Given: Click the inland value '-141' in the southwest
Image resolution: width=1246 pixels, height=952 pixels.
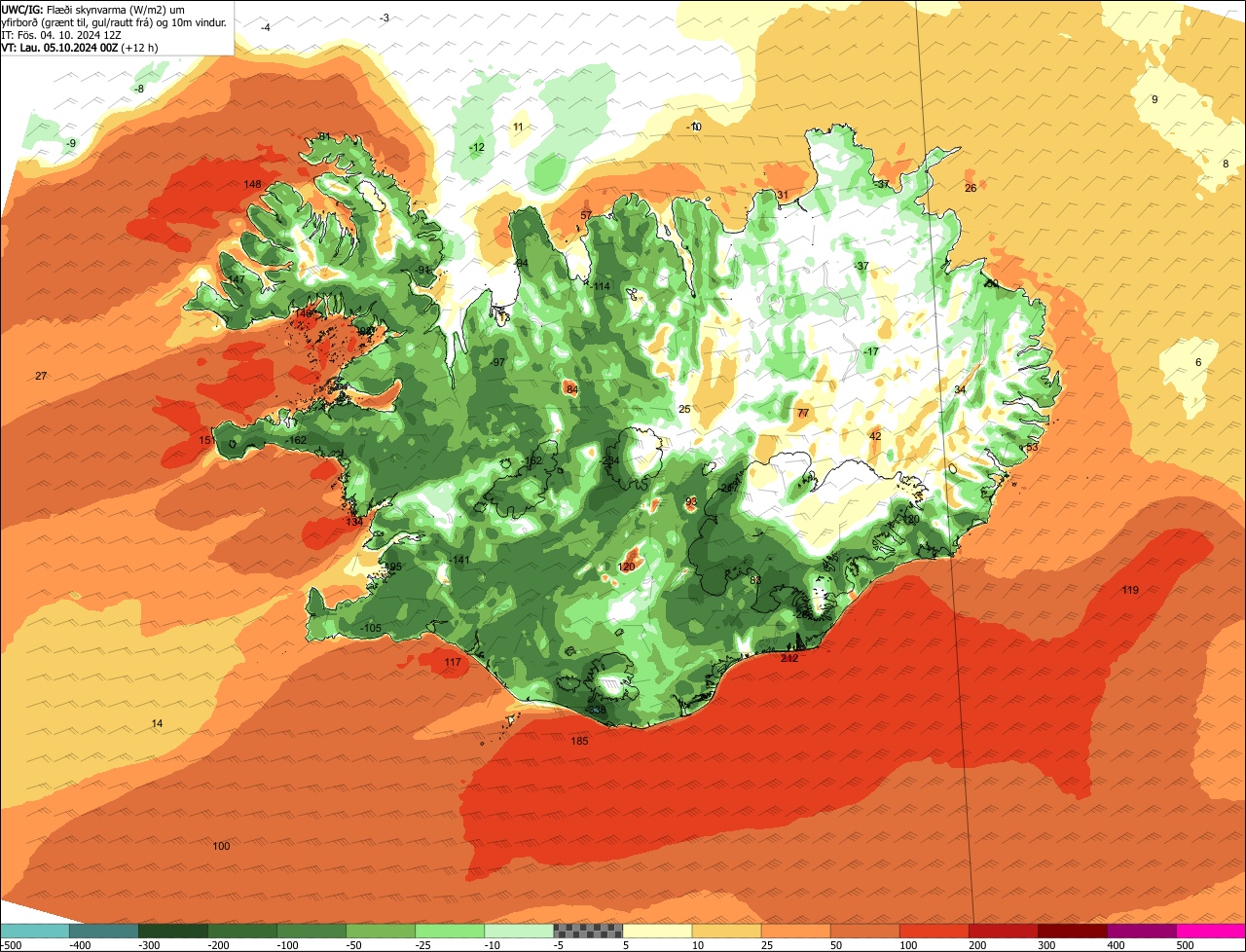Looking at the screenshot, I should 459,561.
